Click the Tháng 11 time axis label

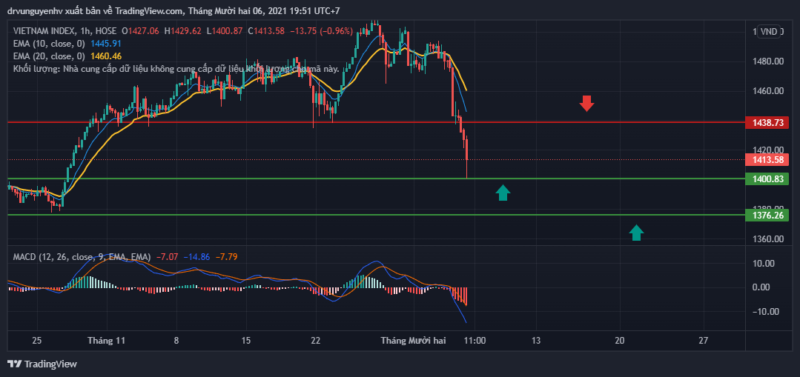tap(106, 340)
